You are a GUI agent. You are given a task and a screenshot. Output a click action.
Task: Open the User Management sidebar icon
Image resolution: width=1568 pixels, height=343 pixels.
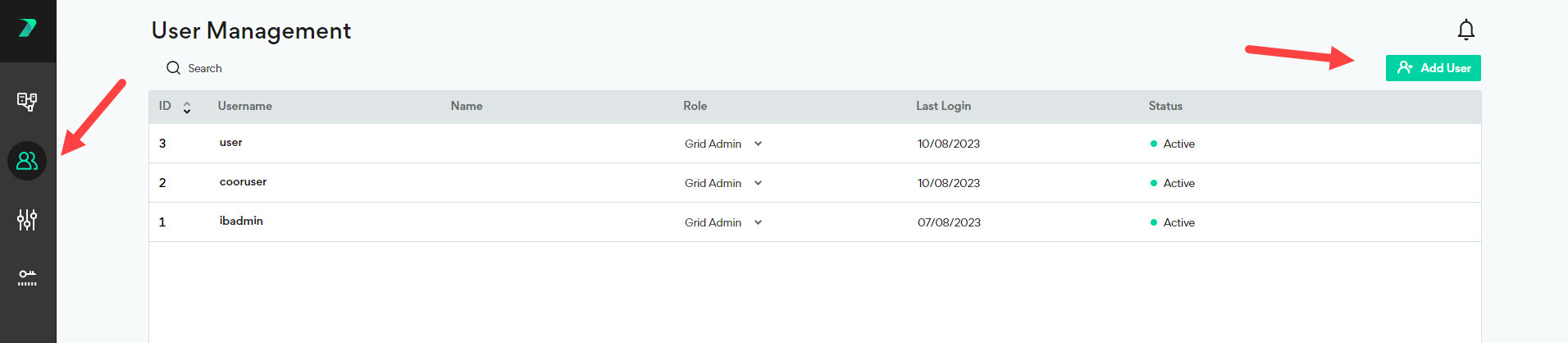pos(27,161)
